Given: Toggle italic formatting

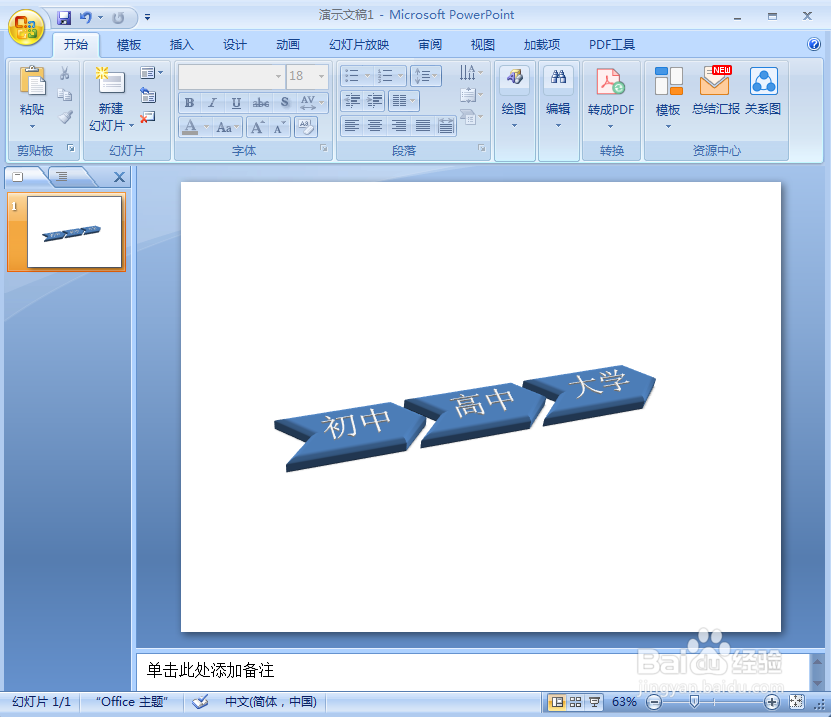Looking at the screenshot, I should [213, 103].
